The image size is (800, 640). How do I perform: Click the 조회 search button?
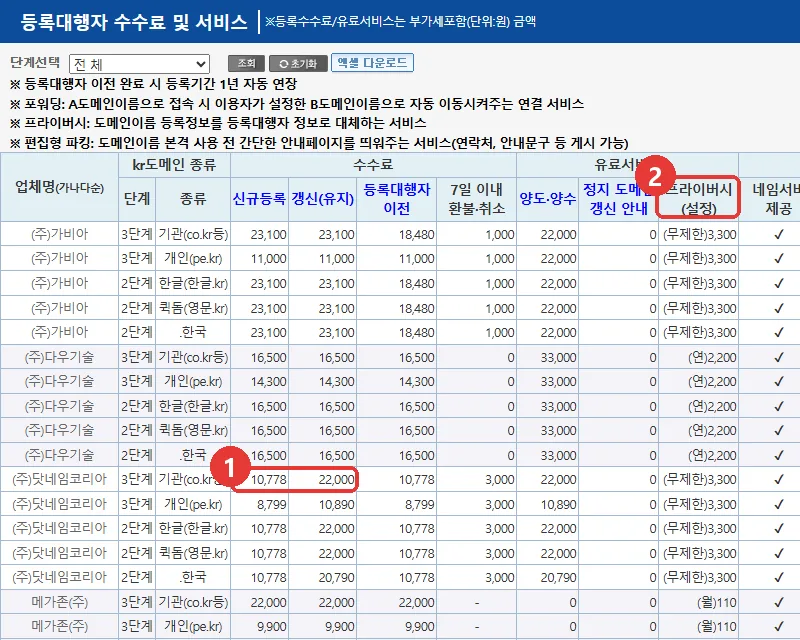pyautogui.click(x=246, y=63)
